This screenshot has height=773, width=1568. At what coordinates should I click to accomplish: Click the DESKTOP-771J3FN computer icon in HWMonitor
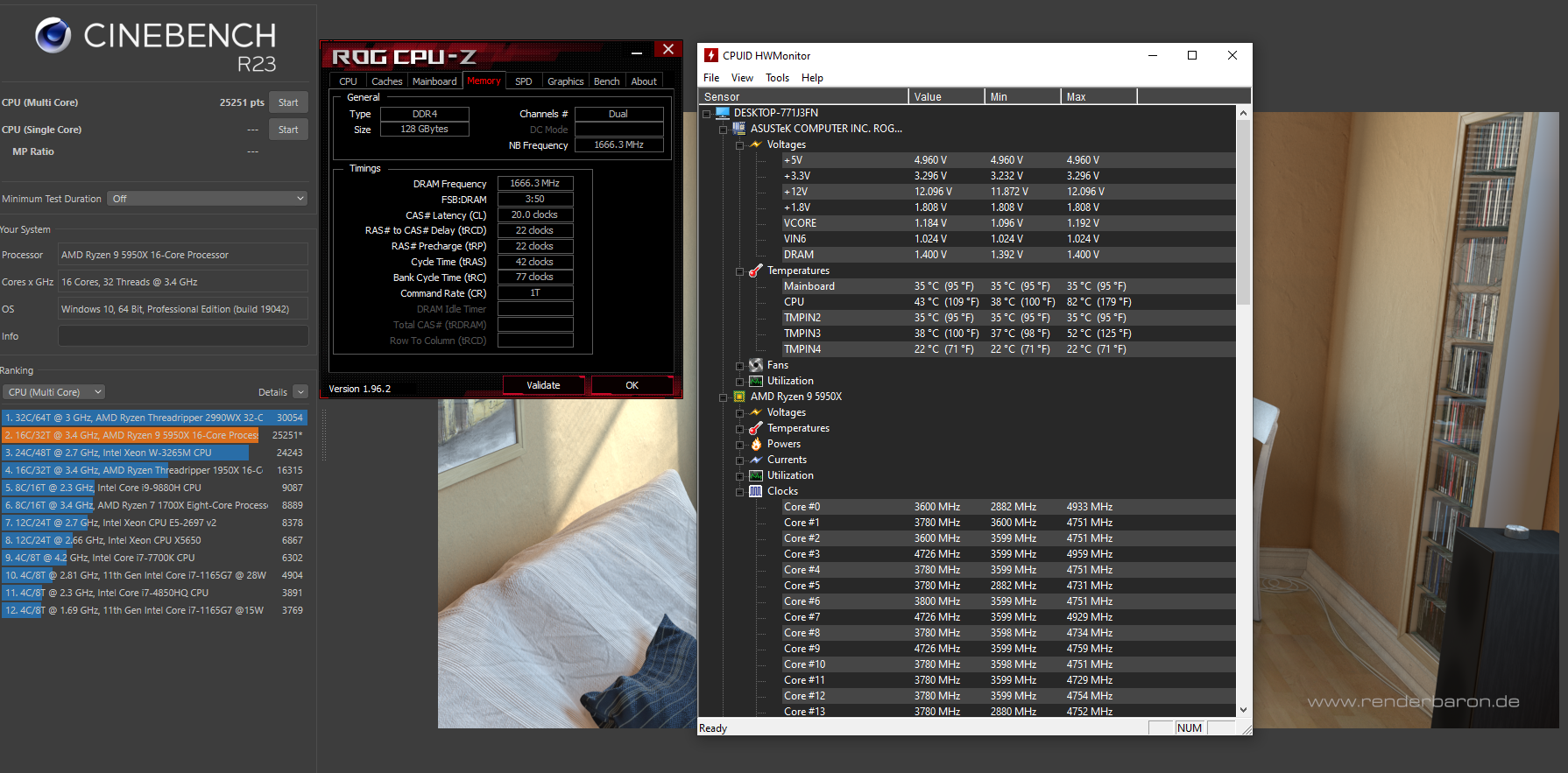tap(723, 113)
